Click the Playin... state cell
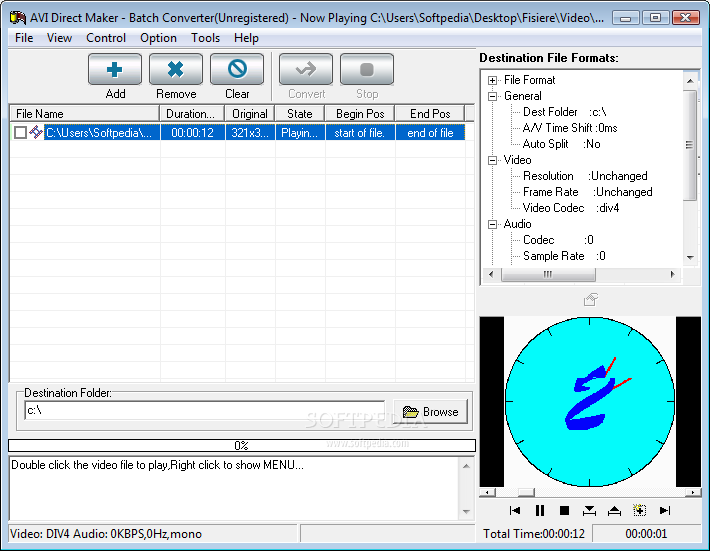Viewport: 710px width, 551px height. (300, 133)
